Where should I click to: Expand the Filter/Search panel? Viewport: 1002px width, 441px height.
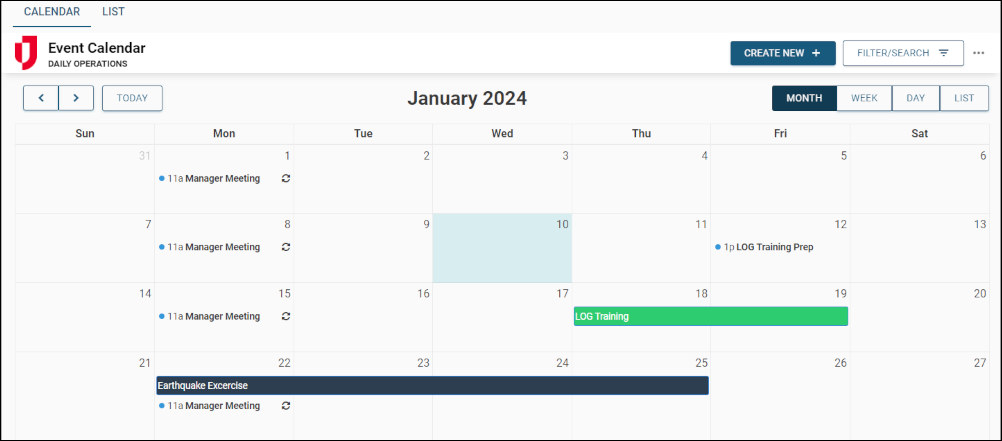903,53
